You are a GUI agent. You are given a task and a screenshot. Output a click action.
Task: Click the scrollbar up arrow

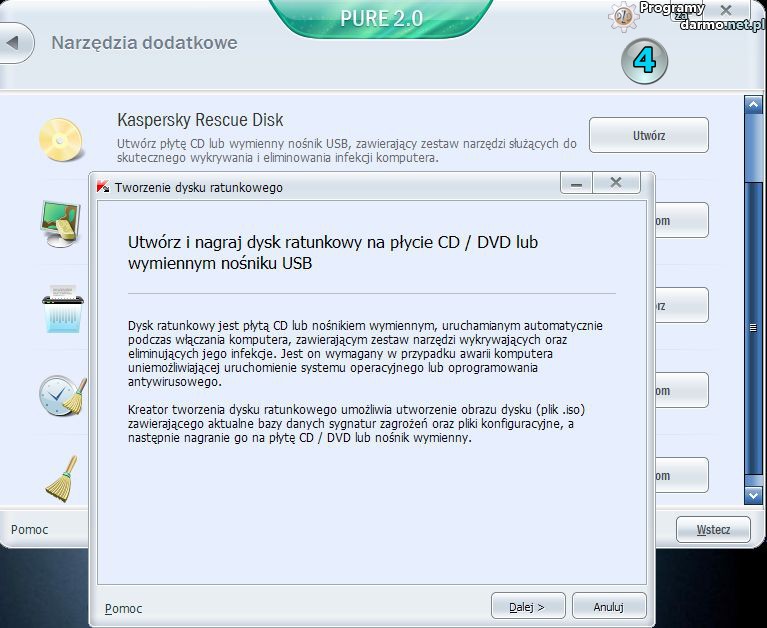coord(753,104)
